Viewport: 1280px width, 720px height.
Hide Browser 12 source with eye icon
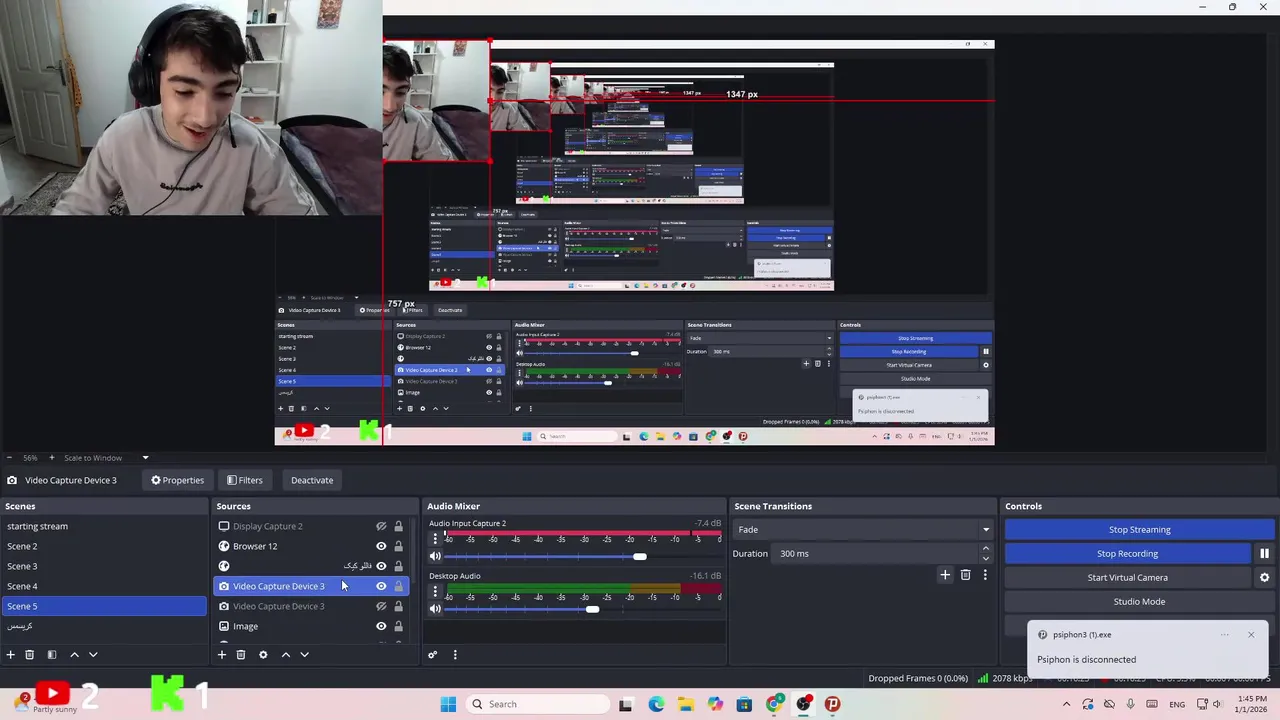click(381, 546)
